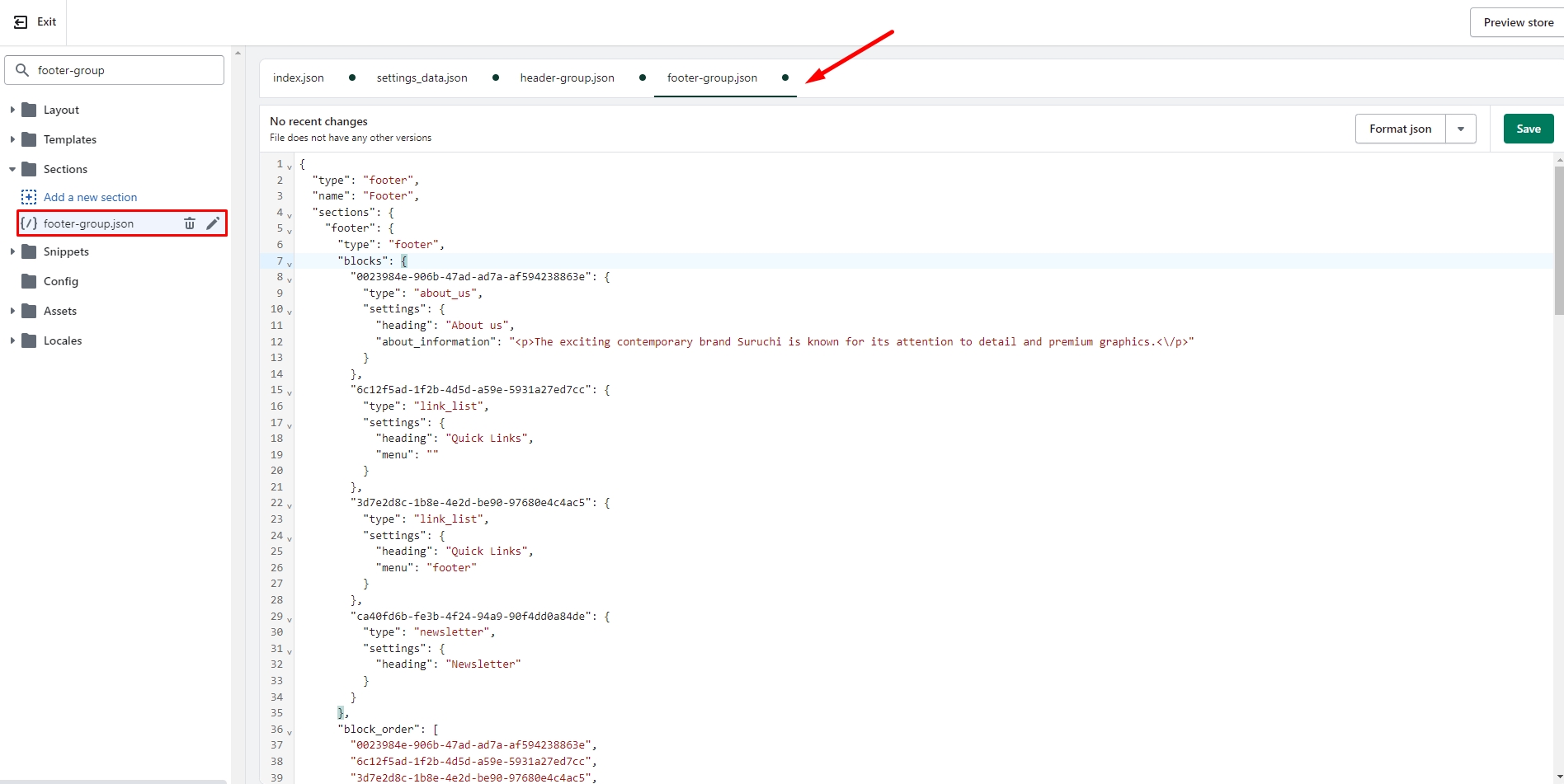Rename footer-group.json with the pencil icon
The image size is (1564, 784).
[x=213, y=223]
